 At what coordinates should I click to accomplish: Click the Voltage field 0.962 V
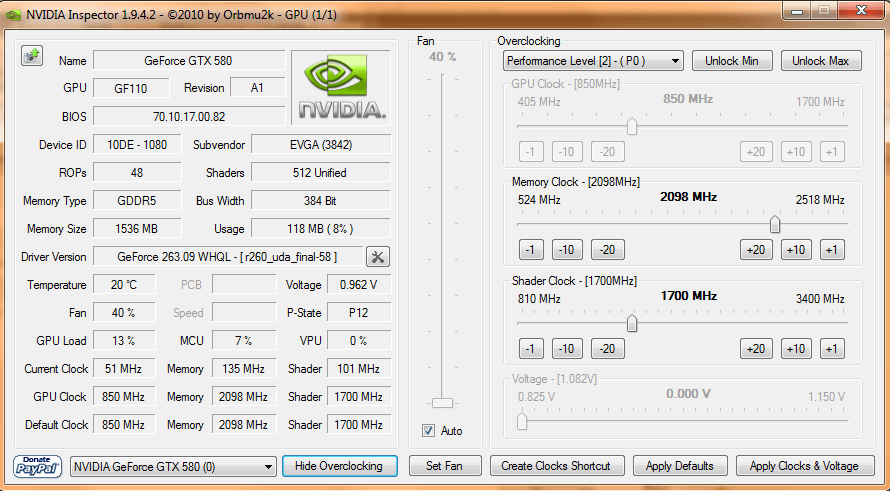tap(359, 285)
